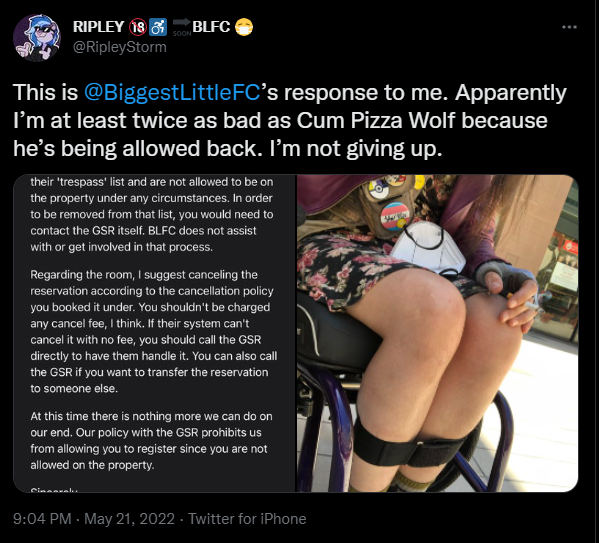Click the BLFC text in display name

[211, 27]
